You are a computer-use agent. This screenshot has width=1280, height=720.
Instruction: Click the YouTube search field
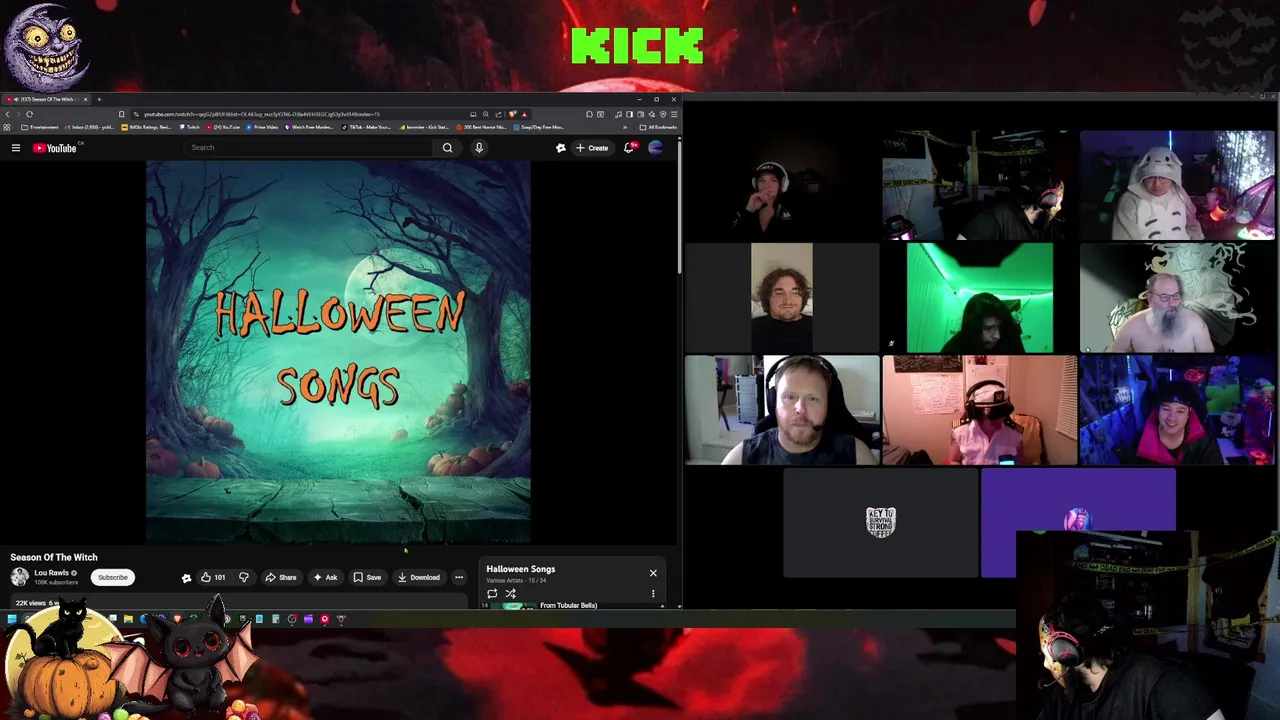pos(310,148)
